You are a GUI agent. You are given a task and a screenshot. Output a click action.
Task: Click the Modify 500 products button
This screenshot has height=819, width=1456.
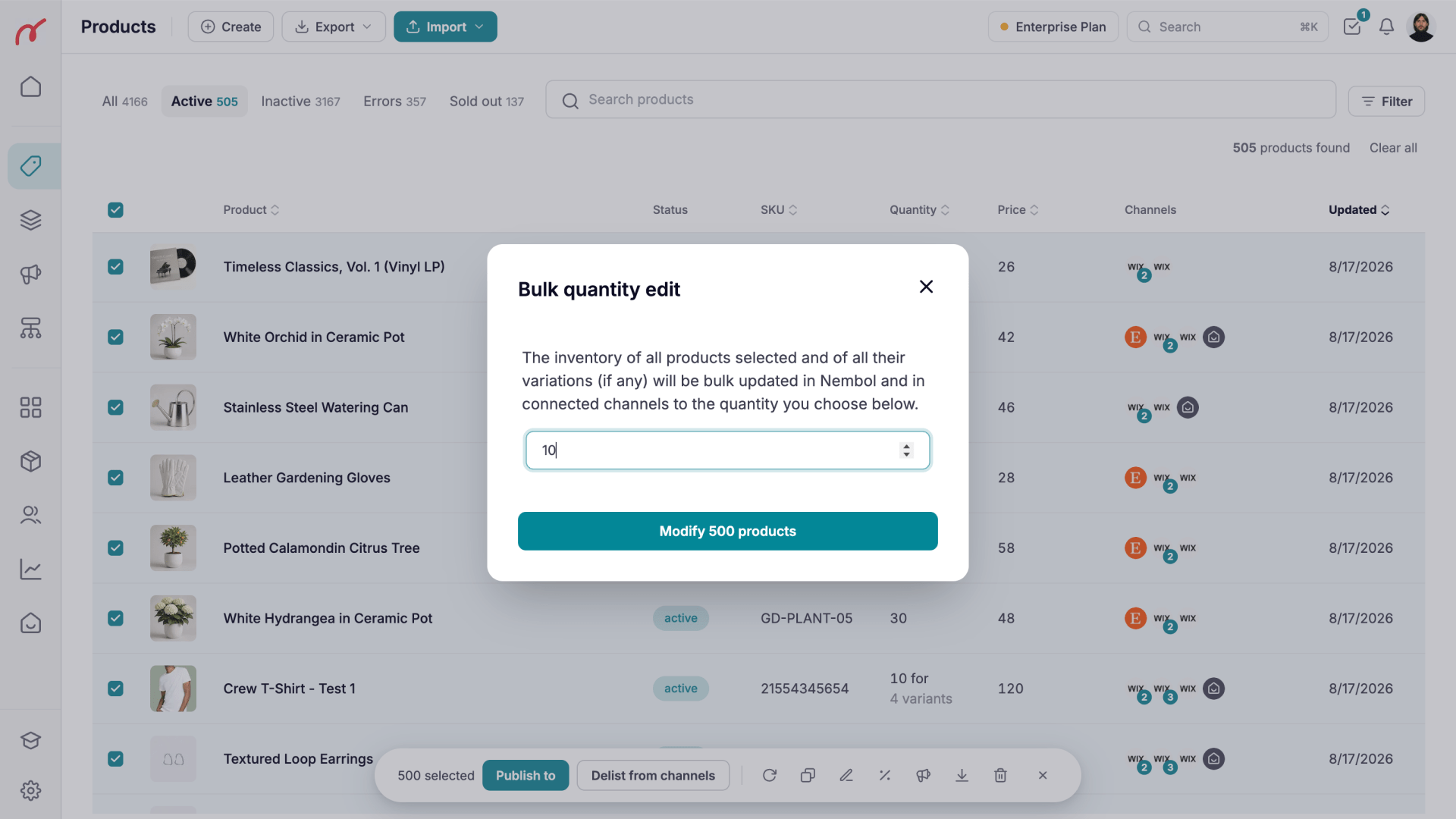(727, 531)
